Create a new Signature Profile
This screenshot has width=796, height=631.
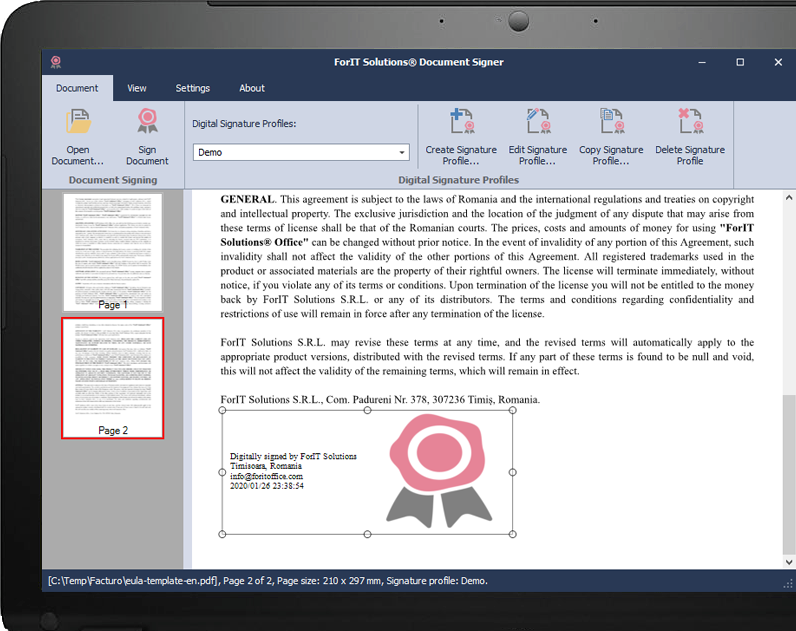click(461, 137)
